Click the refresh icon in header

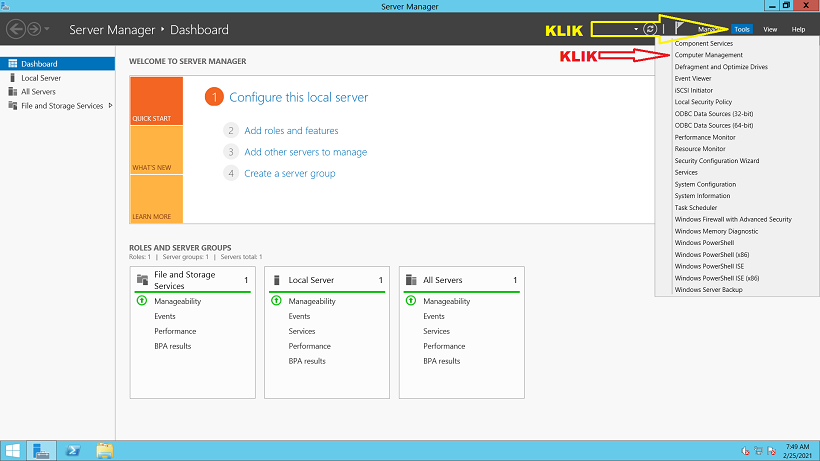650,29
